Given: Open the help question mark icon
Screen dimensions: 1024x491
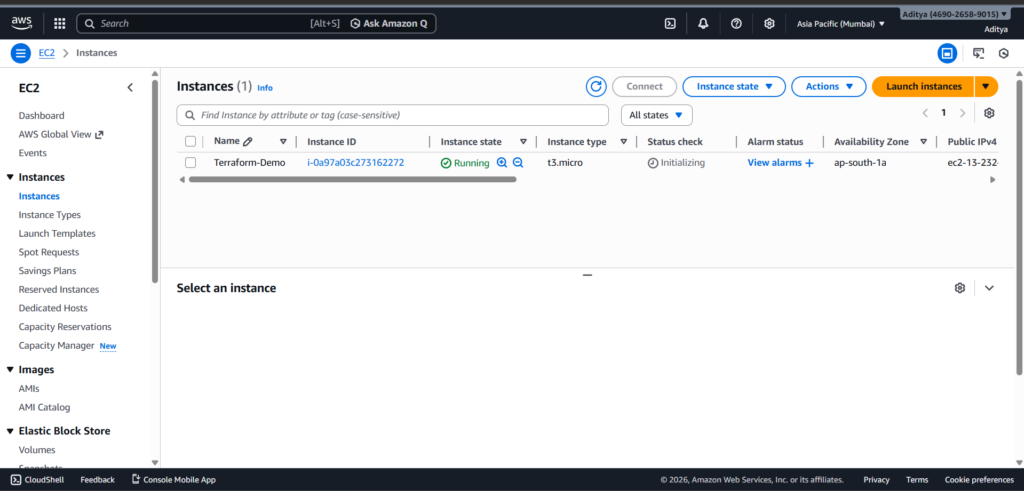Looking at the screenshot, I should pyautogui.click(x=736, y=23).
